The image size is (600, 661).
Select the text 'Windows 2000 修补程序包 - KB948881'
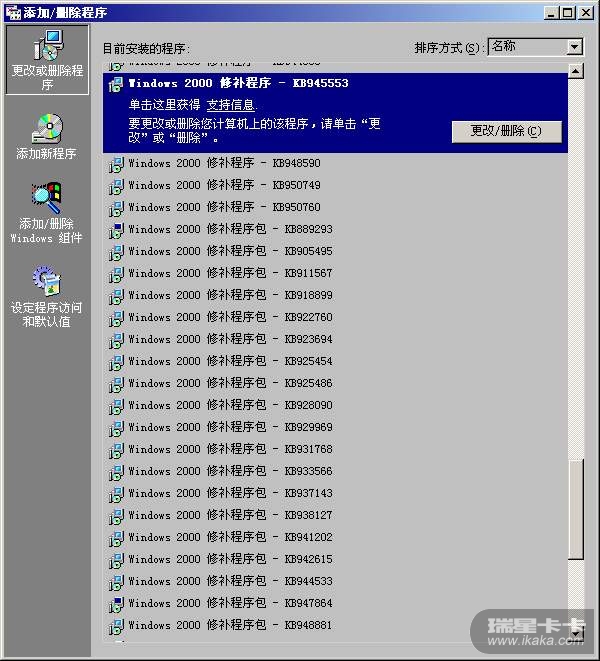pyautogui.click(x=230, y=625)
